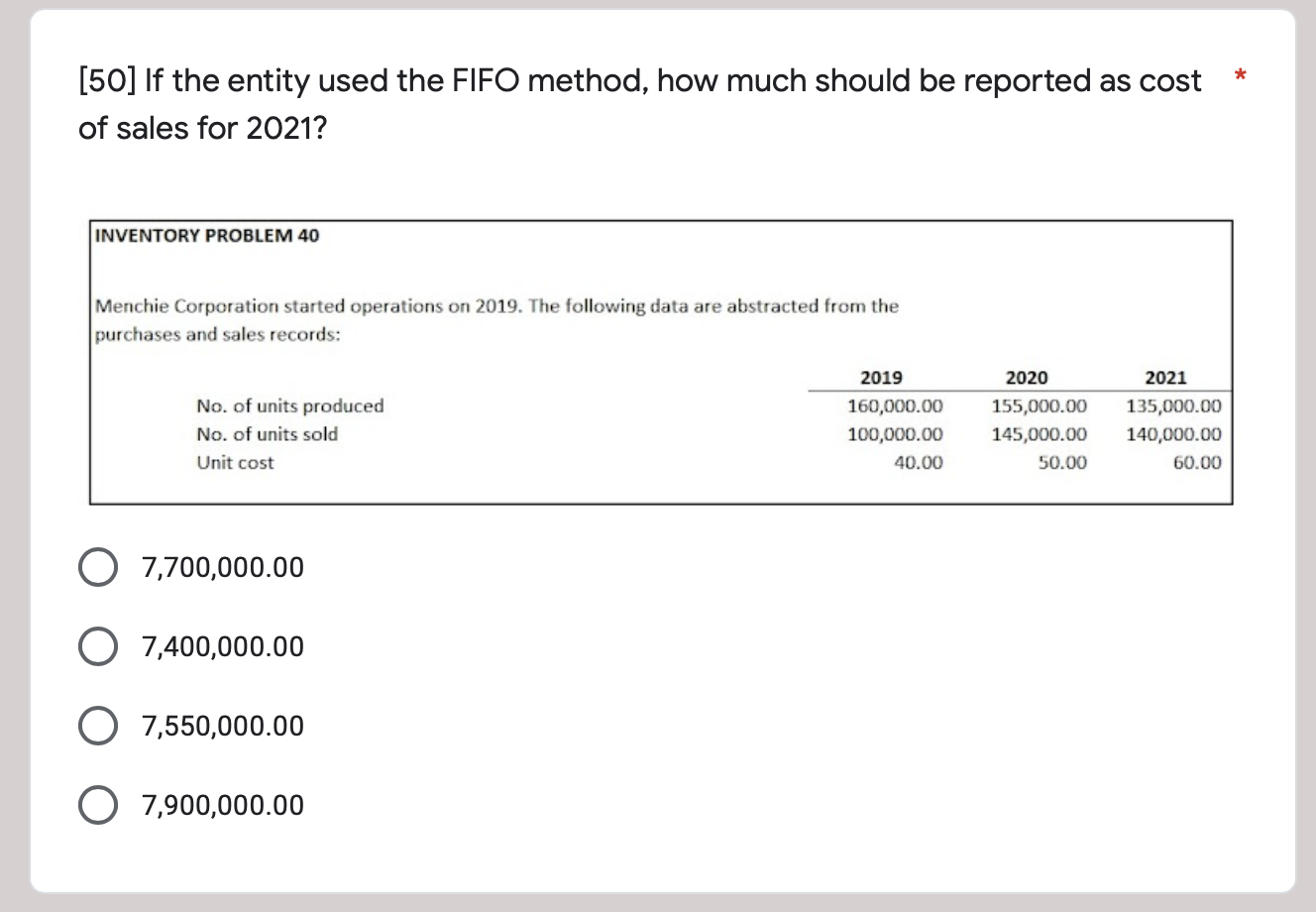Image resolution: width=1316 pixels, height=912 pixels.
Task: Select the 7,550,000.00 answer option
Action: (x=97, y=726)
